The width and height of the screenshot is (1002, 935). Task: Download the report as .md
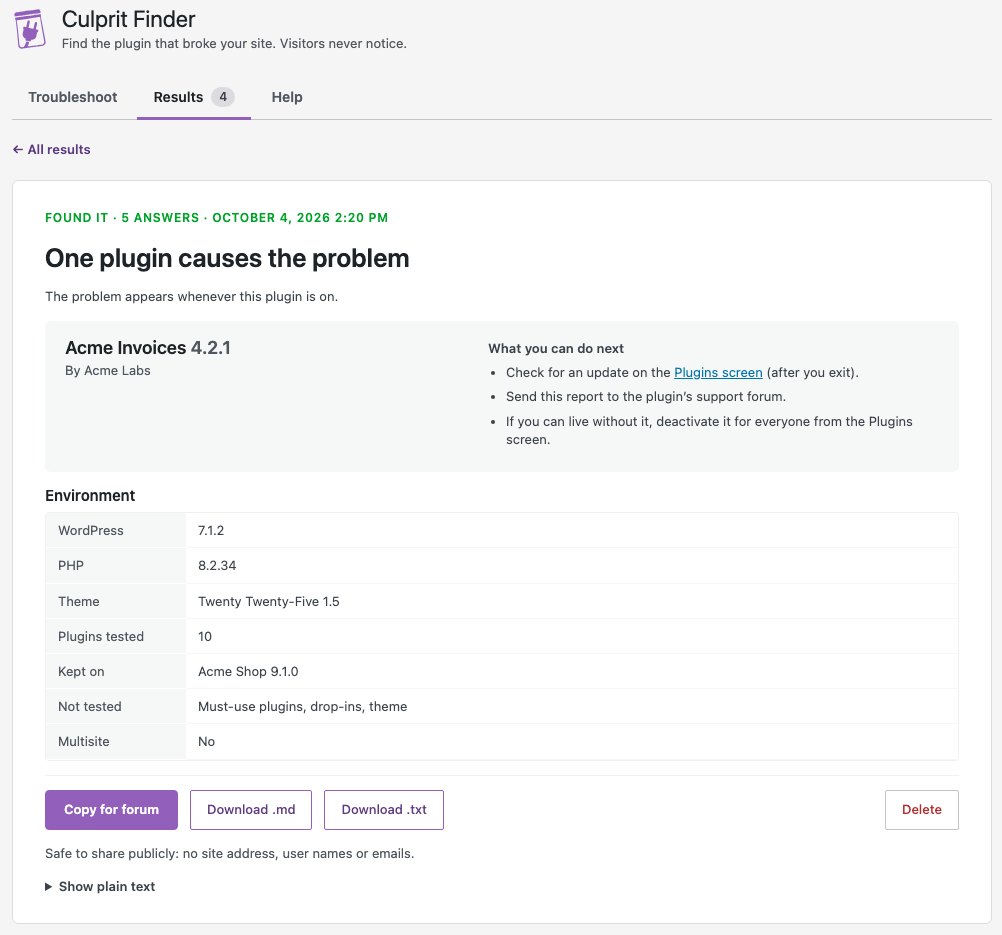[250, 810]
